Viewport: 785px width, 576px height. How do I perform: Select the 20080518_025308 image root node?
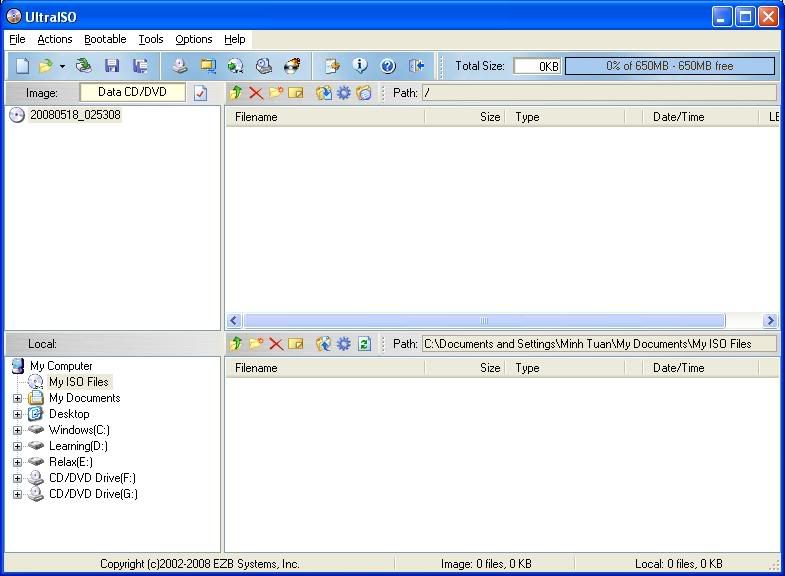tap(75, 115)
